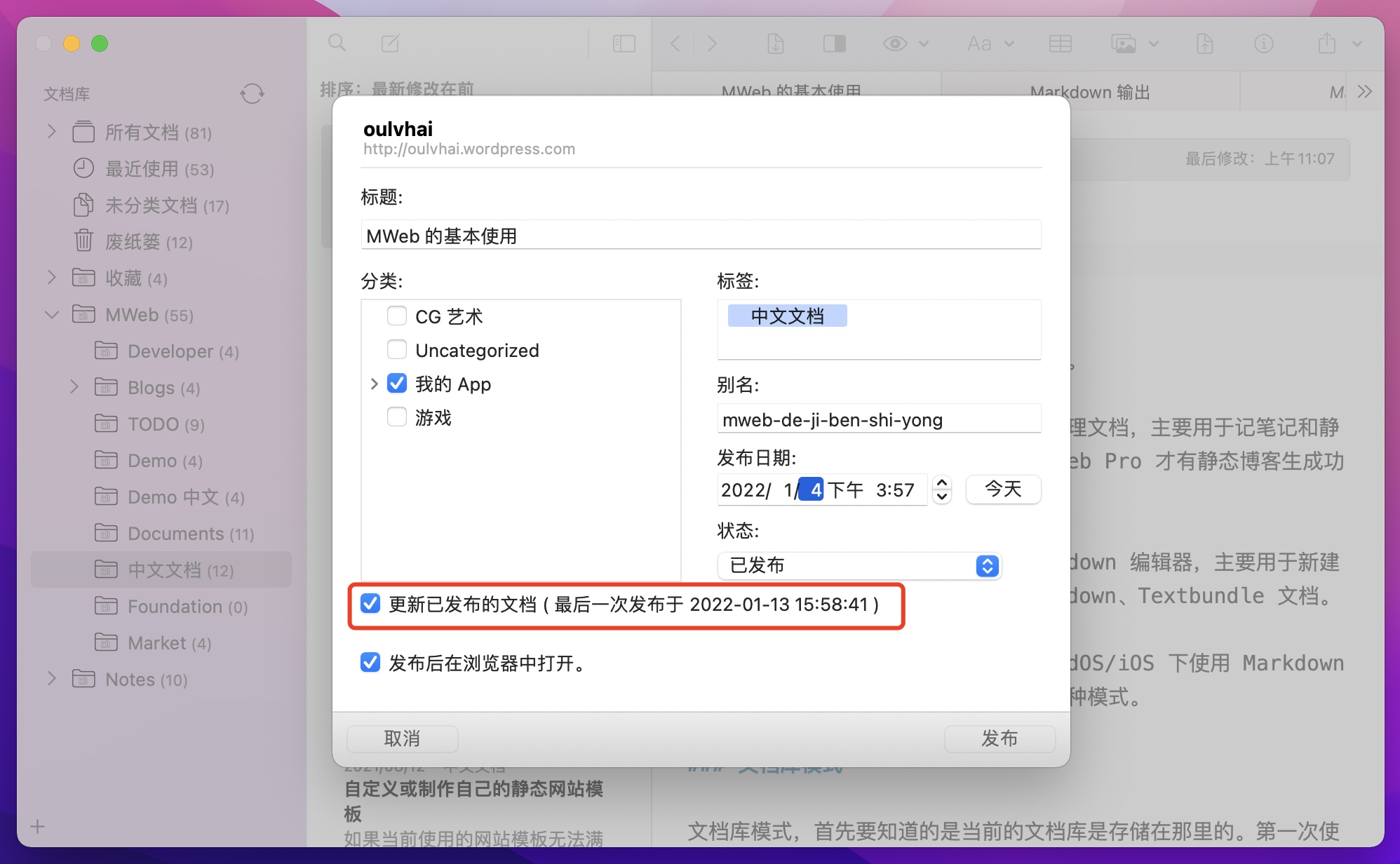The width and height of the screenshot is (1400, 864).
Task: Click the publish date stepper arrows
Action: click(942, 490)
